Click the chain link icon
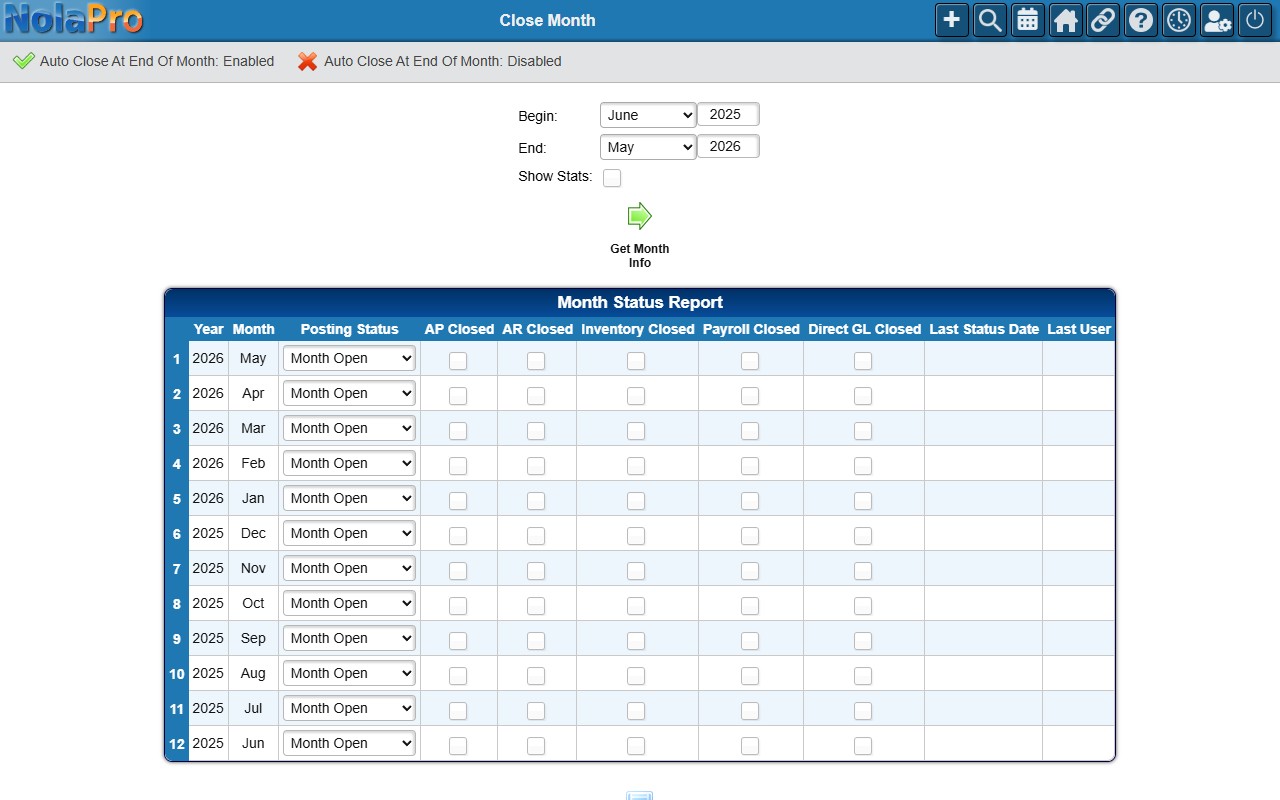The width and height of the screenshot is (1280, 800). (1103, 20)
